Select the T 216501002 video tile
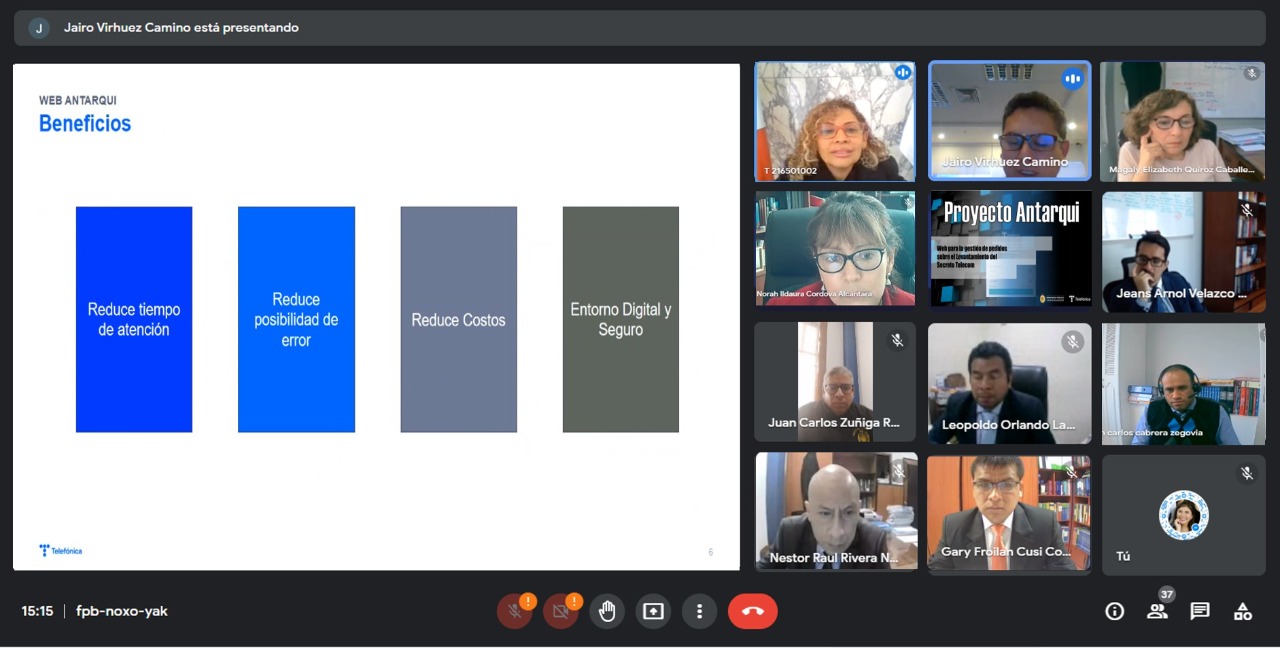The height and width of the screenshot is (648, 1280). pyautogui.click(x=835, y=121)
